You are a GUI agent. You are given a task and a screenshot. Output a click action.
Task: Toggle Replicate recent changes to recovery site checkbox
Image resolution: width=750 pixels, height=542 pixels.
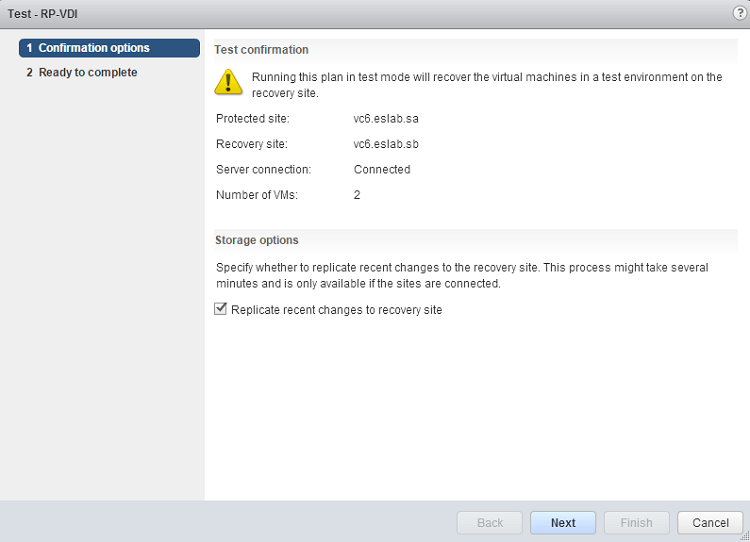221,310
